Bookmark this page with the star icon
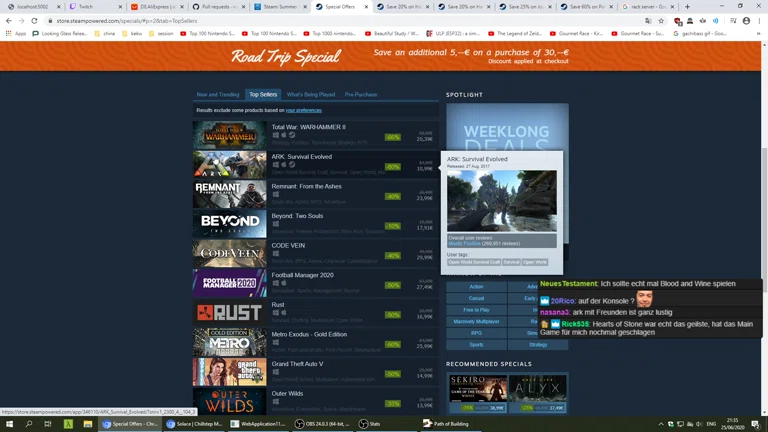Screen dimensions: 768x432 click(x=661, y=20)
